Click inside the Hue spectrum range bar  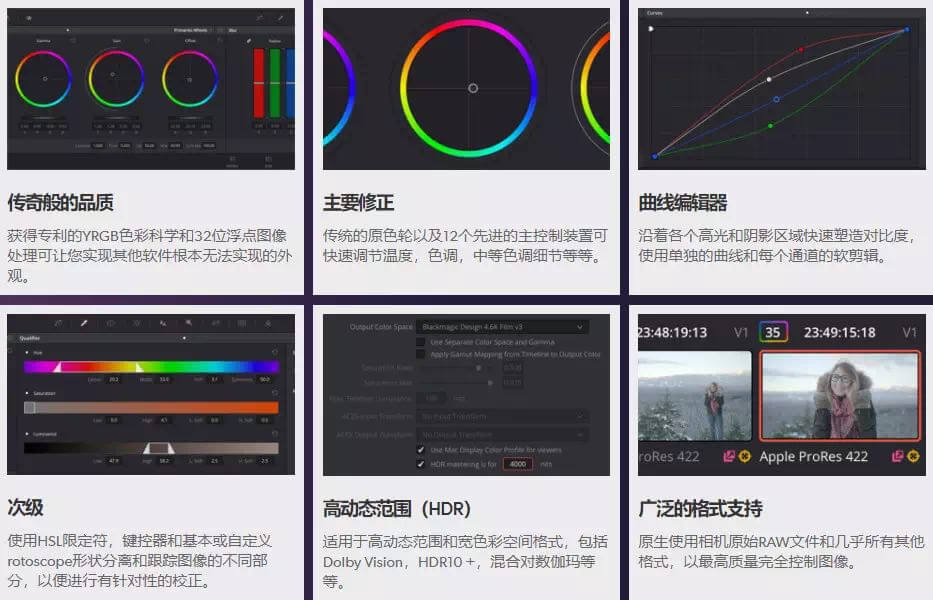point(151,367)
